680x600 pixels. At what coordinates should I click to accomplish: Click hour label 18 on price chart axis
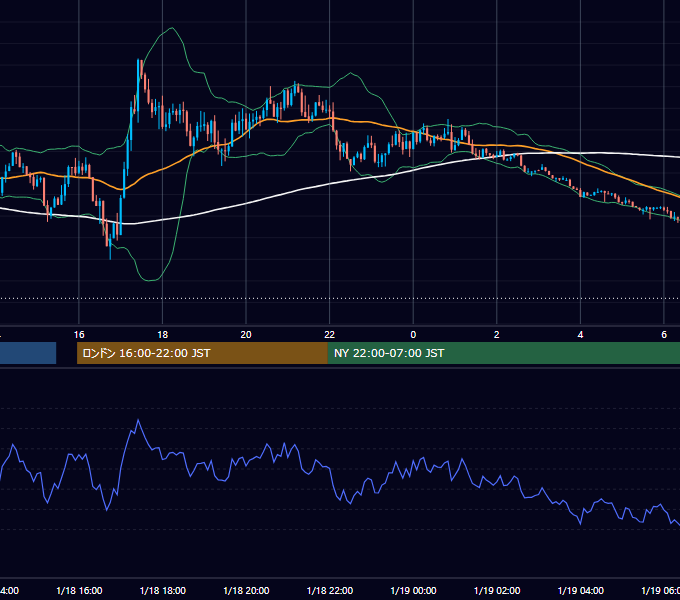(163, 335)
